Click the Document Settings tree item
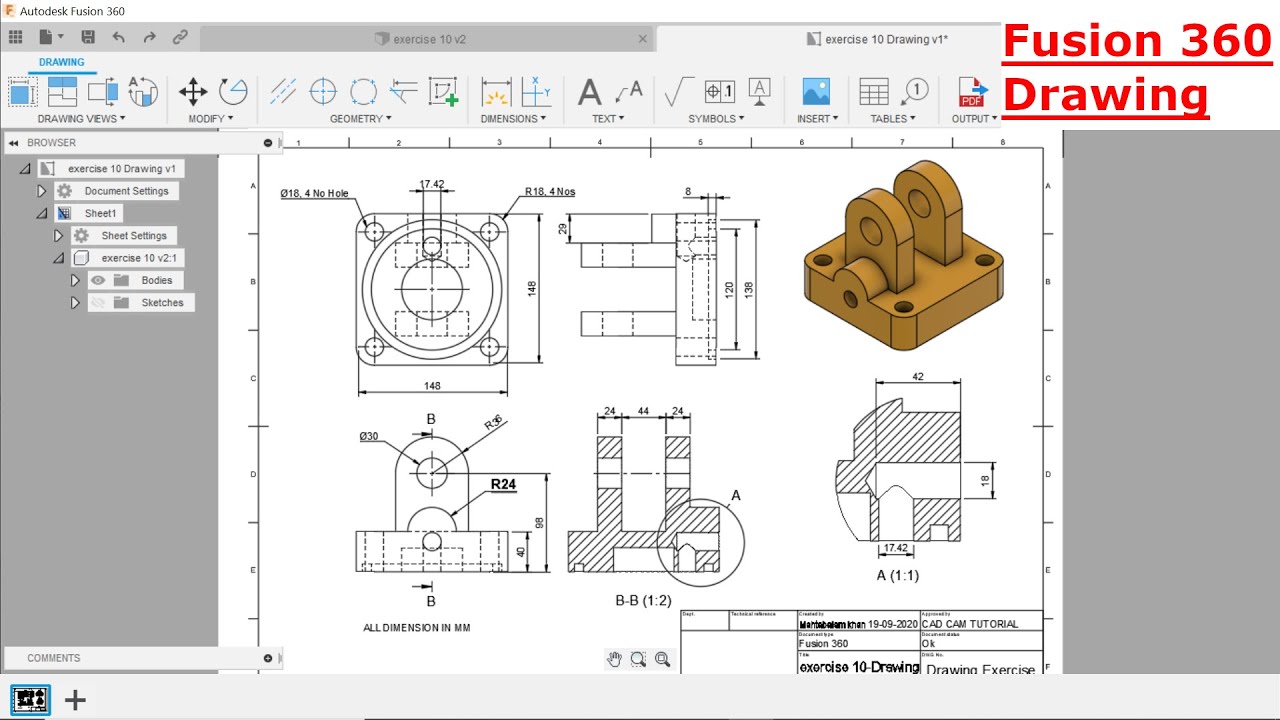Screen dimensions: 1280x720 [x=127, y=191]
